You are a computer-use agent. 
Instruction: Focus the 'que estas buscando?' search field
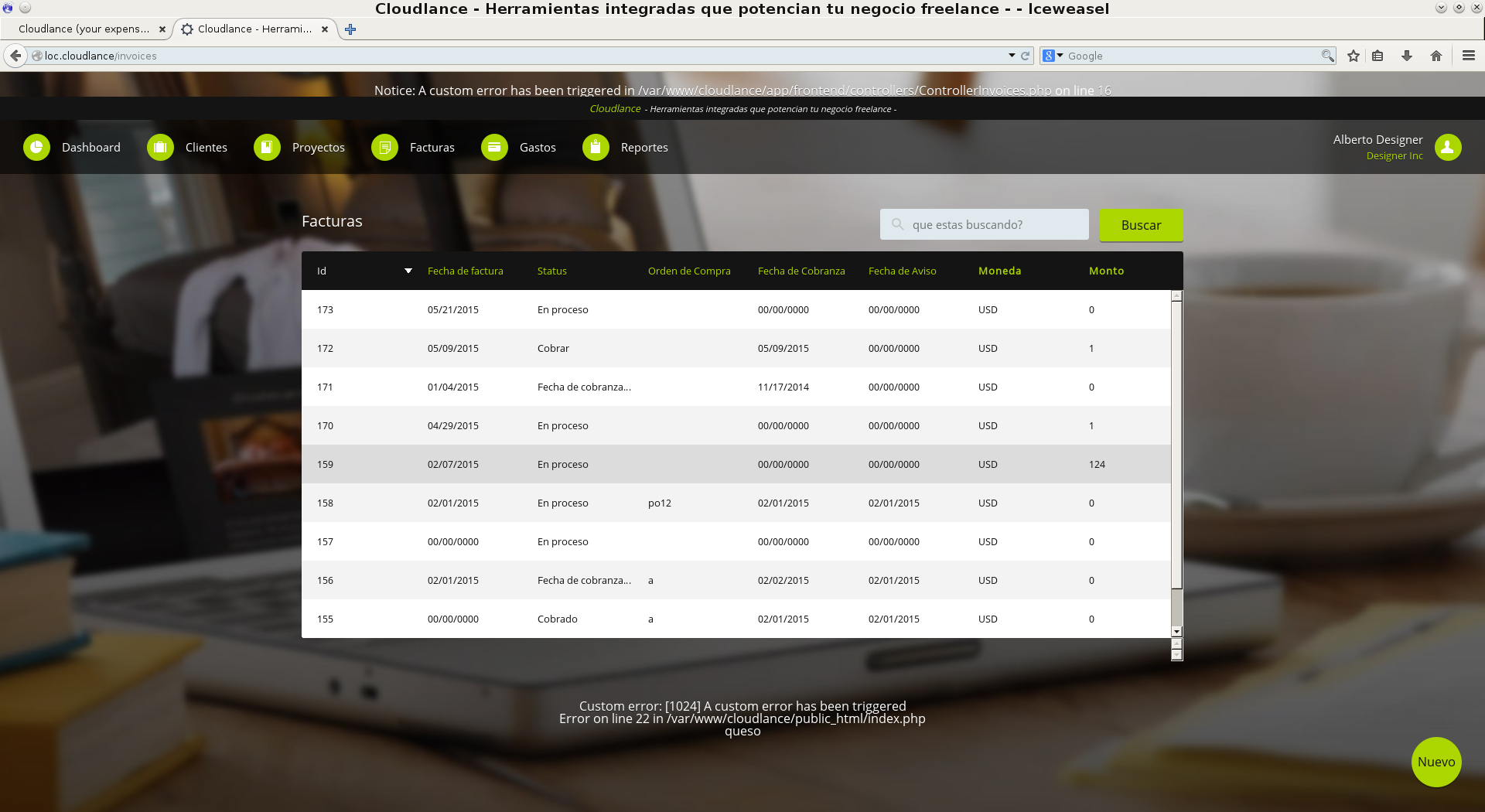[985, 224]
